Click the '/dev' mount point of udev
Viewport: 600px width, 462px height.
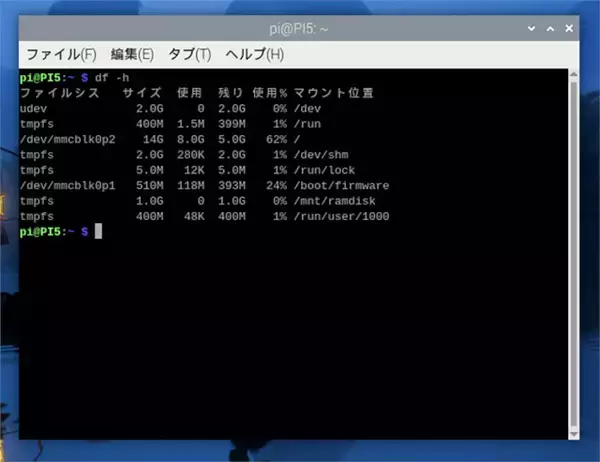(307, 109)
